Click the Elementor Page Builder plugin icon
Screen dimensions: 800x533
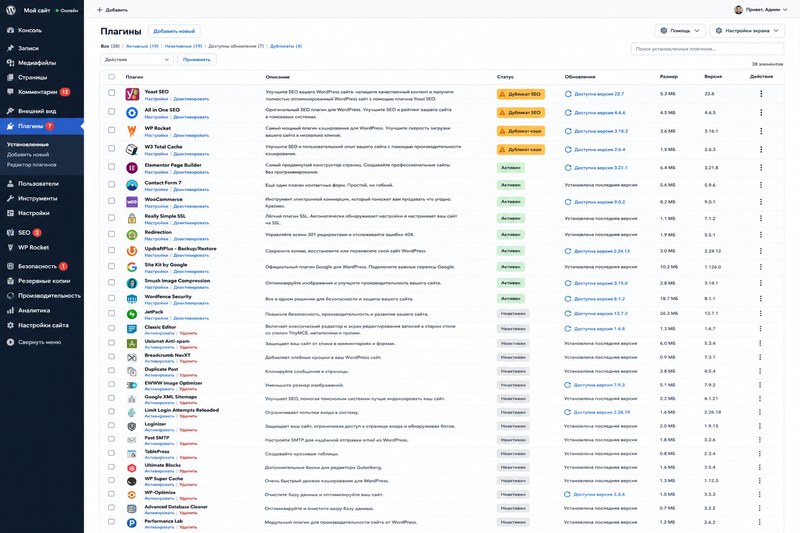coord(132,168)
